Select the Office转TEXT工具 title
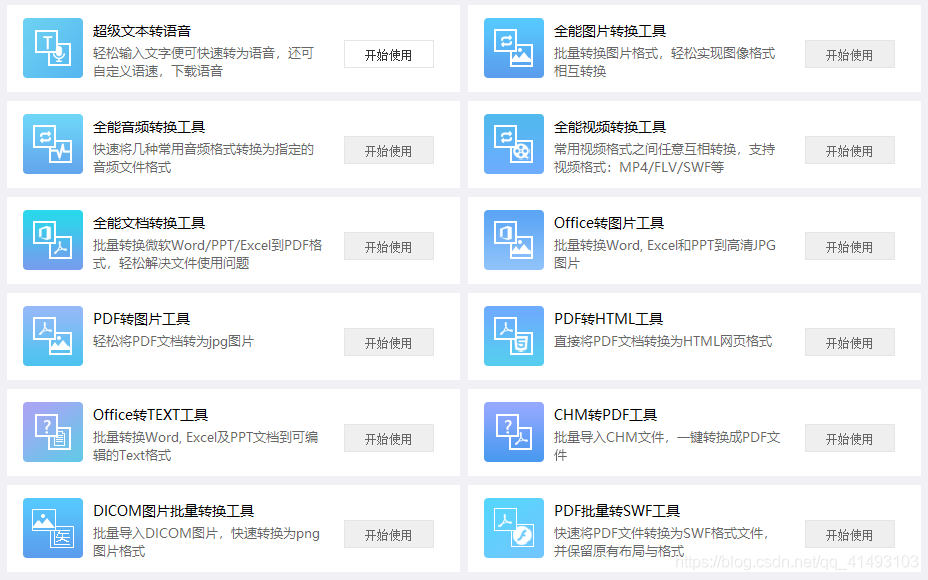928x580 pixels. [x=150, y=415]
